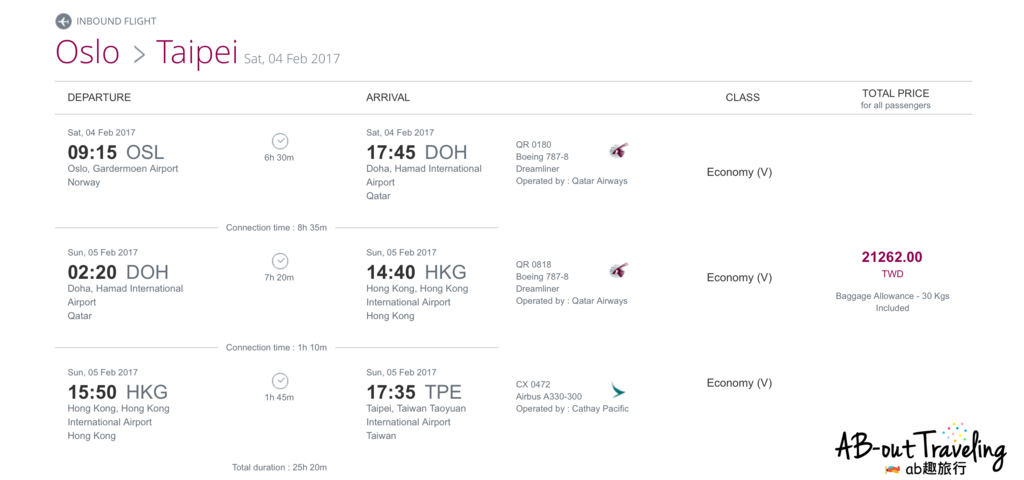Click the TOTAL PRICE column header
Viewport: 1024px width, 480px height.
click(895, 94)
